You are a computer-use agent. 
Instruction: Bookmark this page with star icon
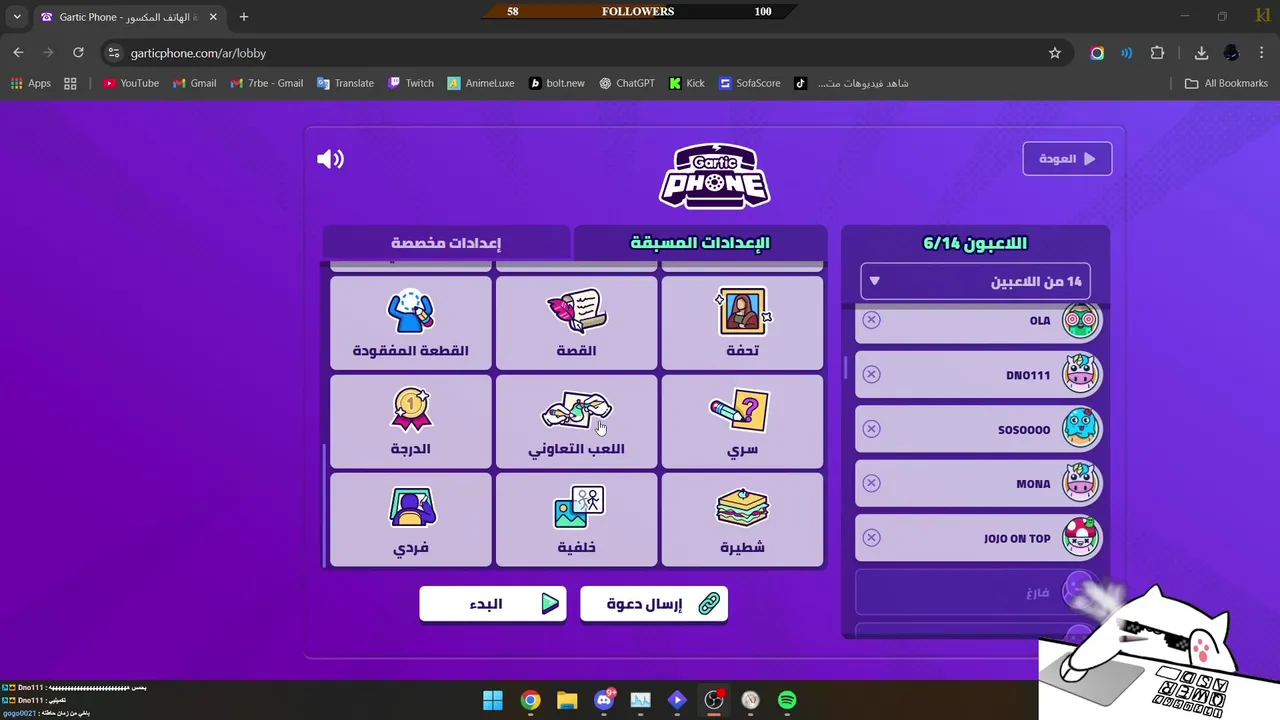(1054, 53)
